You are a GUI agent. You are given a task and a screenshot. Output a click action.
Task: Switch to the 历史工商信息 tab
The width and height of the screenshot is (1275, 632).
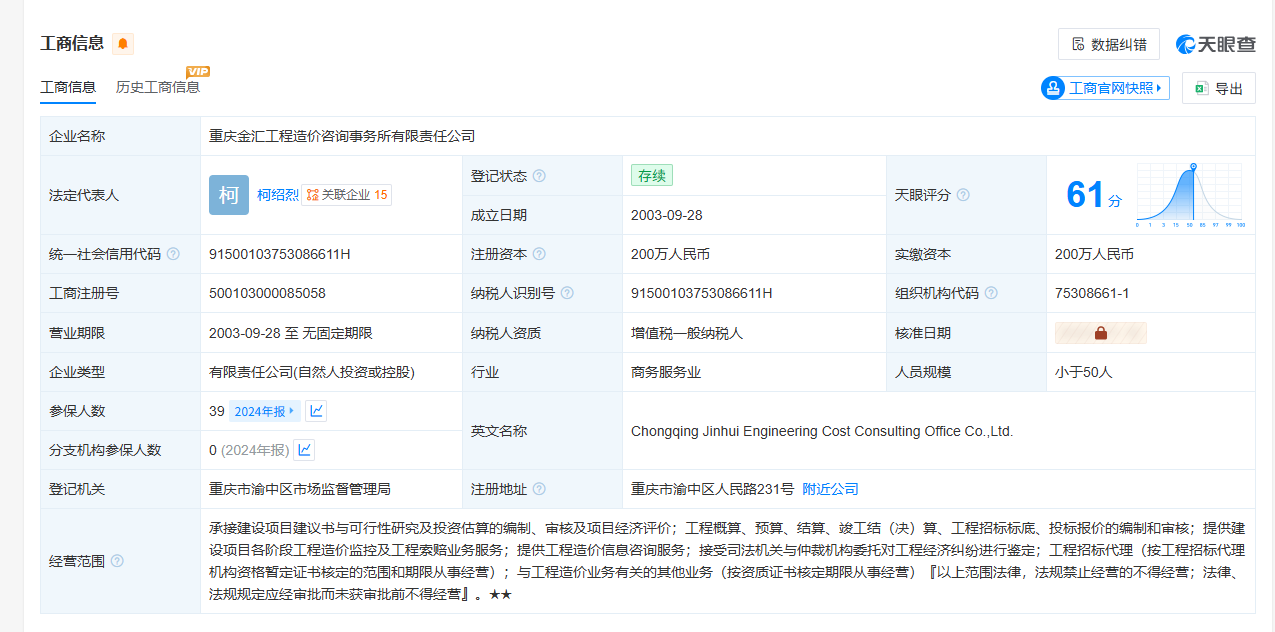[158, 87]
